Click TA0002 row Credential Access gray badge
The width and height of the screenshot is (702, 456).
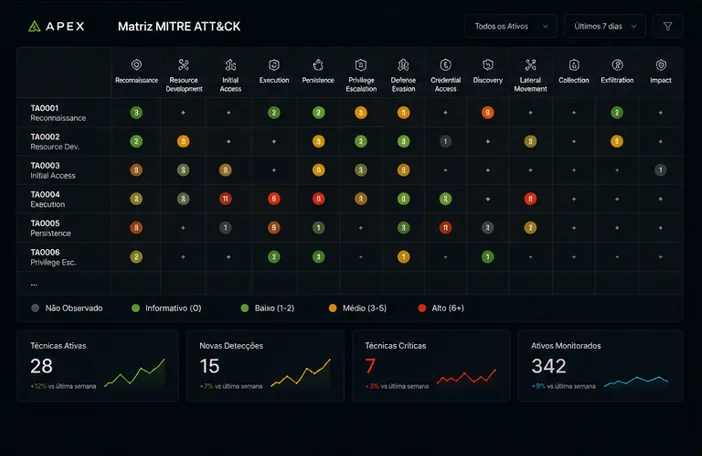click(x=445, y=141)
